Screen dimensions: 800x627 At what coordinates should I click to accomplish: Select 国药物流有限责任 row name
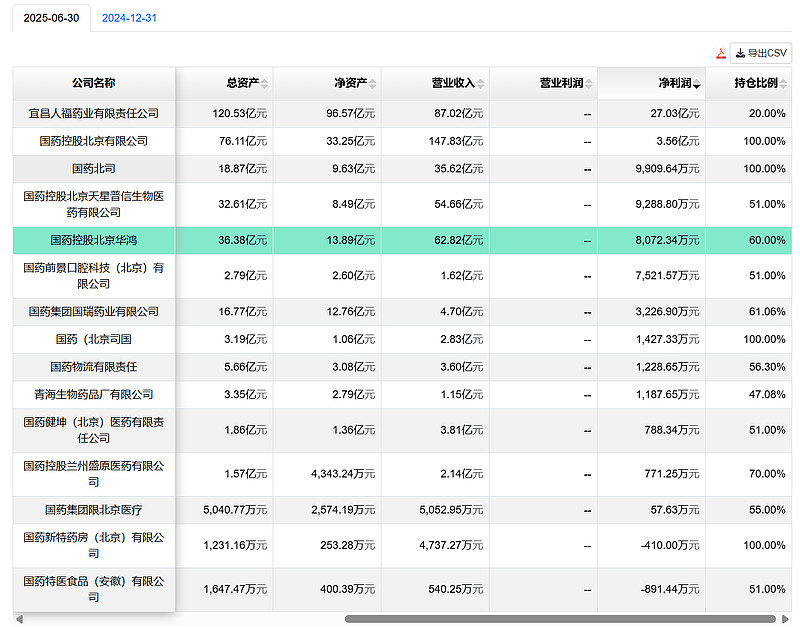(94, 366)
